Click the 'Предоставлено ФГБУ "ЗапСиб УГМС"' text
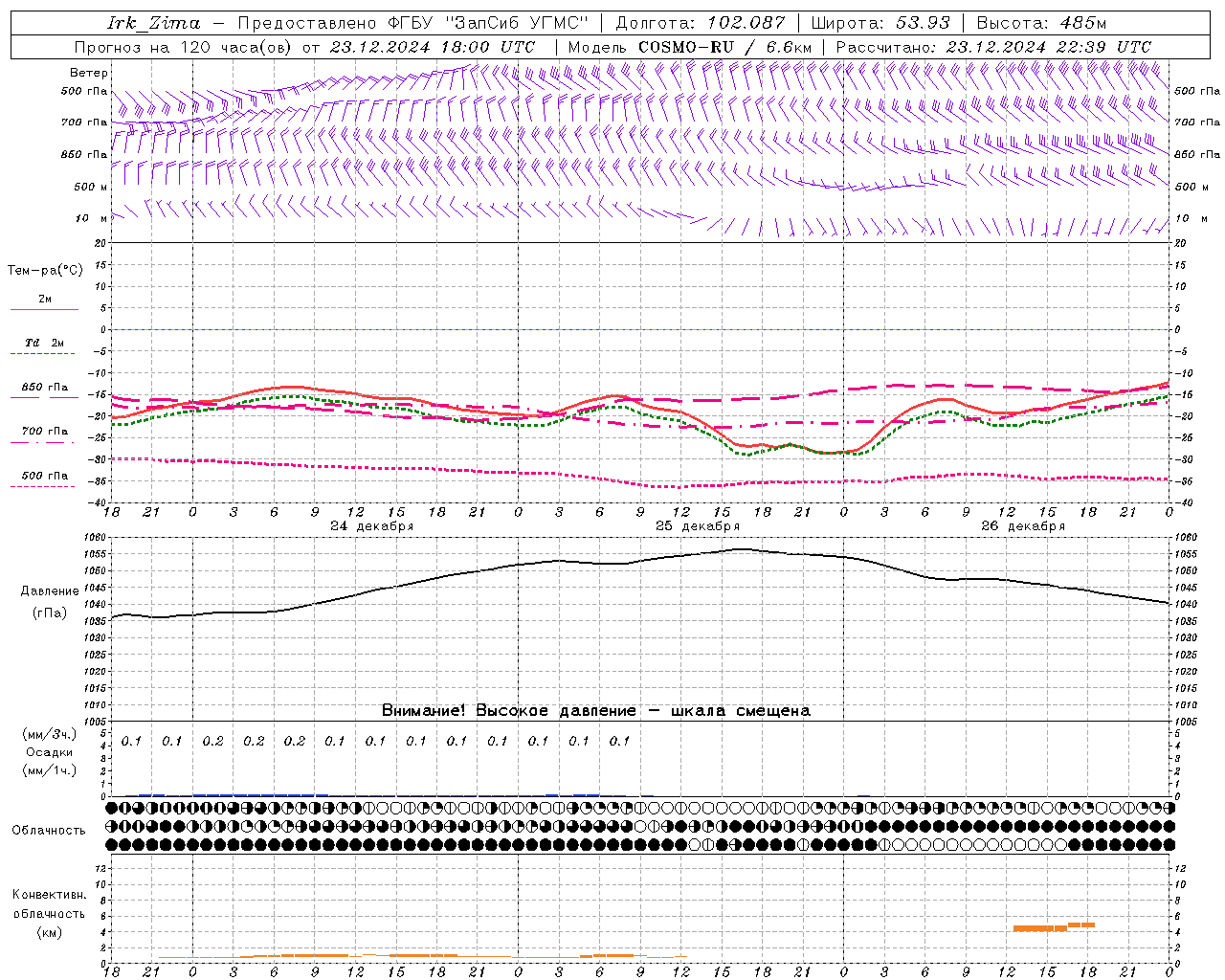 point(412,23)
